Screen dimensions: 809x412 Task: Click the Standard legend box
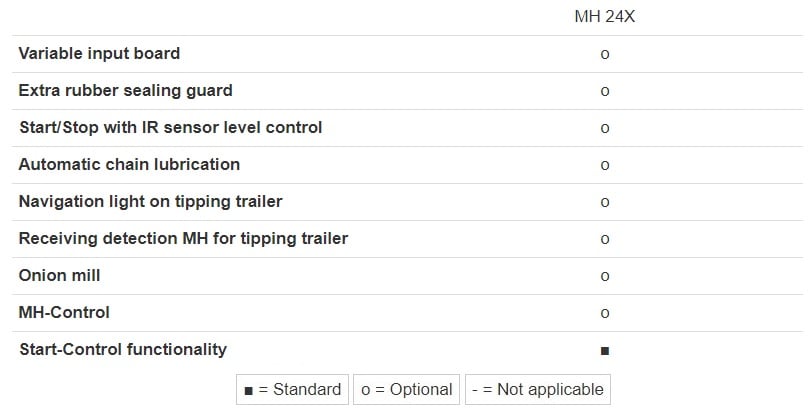pyautogui.click(x=293, y=389)
